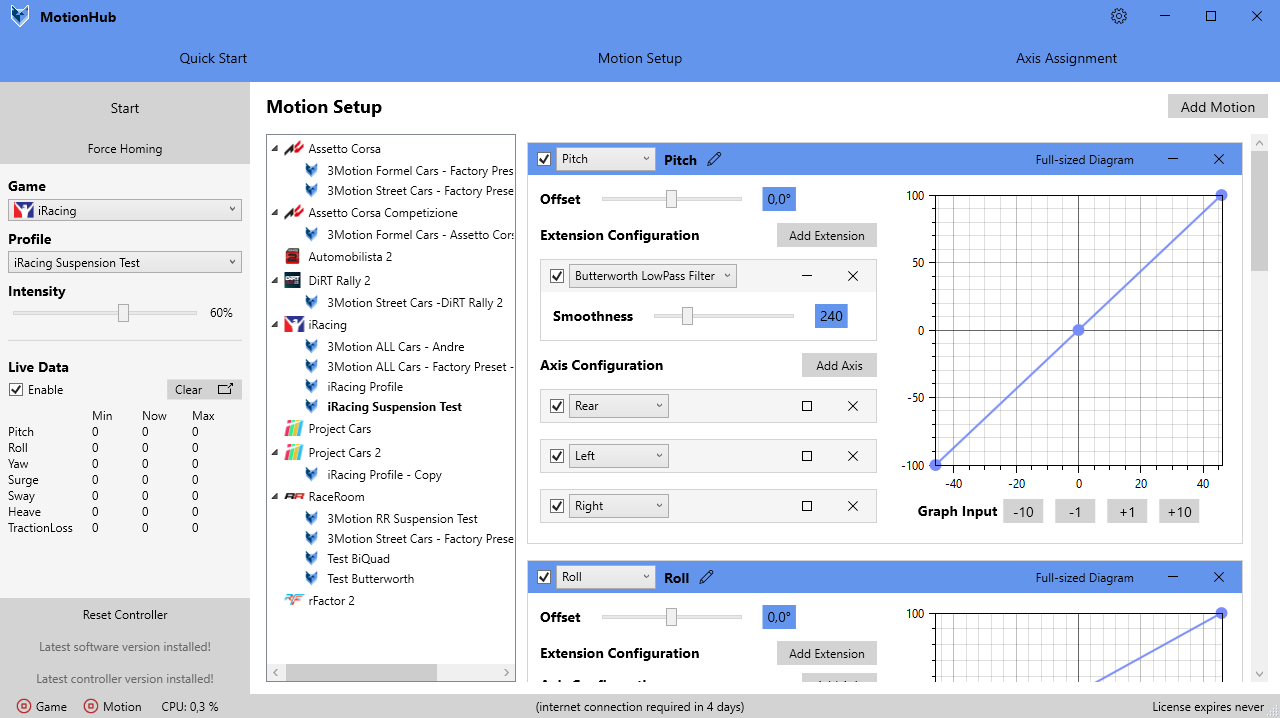
Task: Uncheck the Pitch motion checkbox
Action: click(x=544, y=159)
